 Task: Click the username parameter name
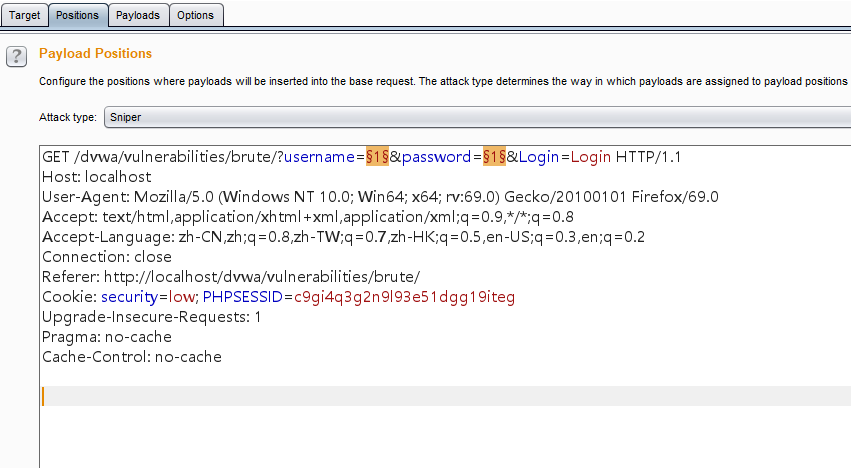point(320,157)
